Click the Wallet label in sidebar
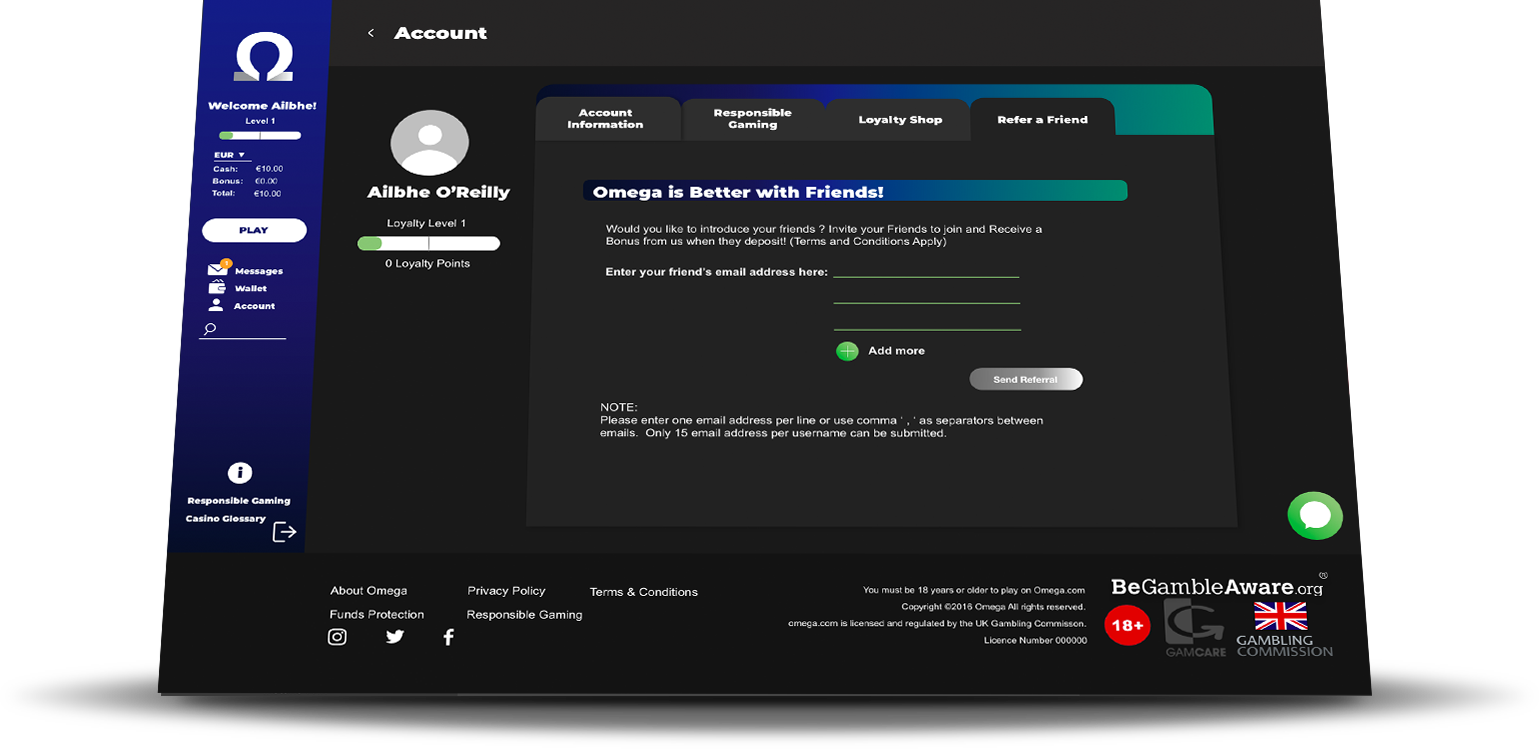The width and height of the screenshot is (1539, 749). tap(251, 289)
